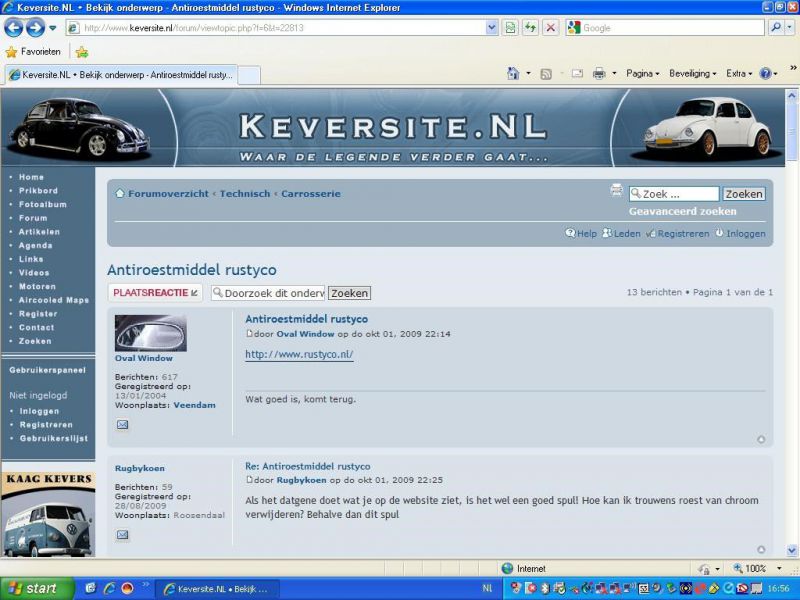This screenshot has height=600, width=800.
Task: Click the Inloggen power icon
Action: [719, 233]
